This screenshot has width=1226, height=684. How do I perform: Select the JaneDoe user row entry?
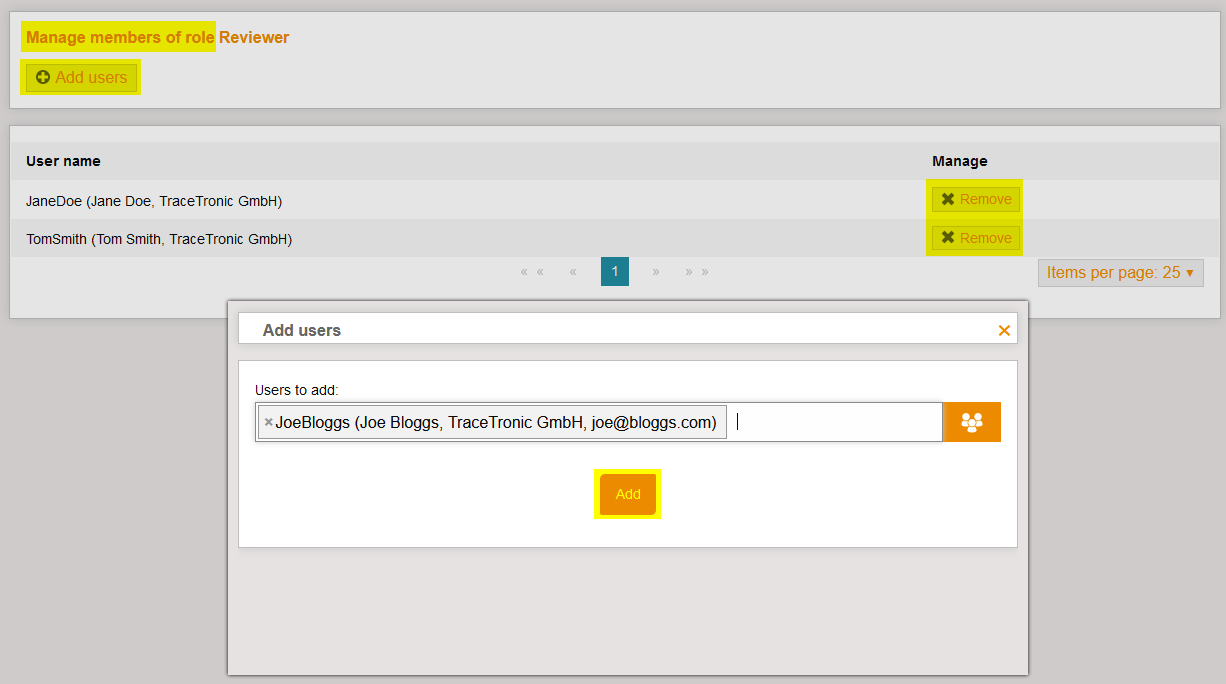pos(154,201)
